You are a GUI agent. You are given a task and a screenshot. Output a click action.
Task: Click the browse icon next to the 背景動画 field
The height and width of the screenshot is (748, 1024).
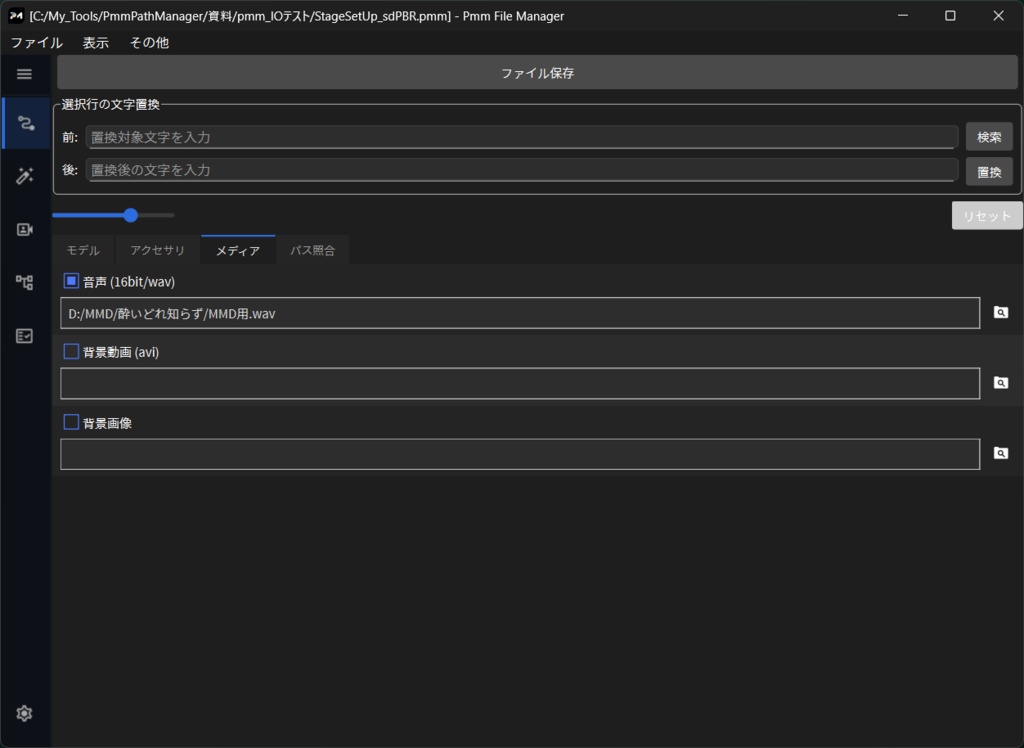coord(1000,382)
